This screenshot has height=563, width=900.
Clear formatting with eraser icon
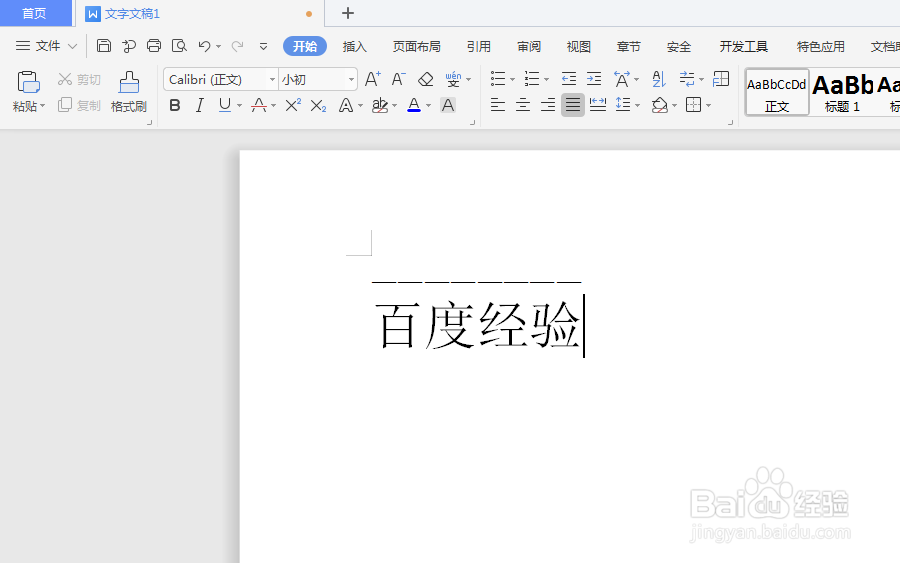(425, 79)
